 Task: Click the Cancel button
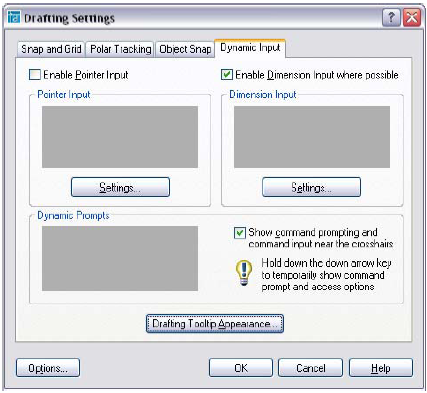[310, 368]
